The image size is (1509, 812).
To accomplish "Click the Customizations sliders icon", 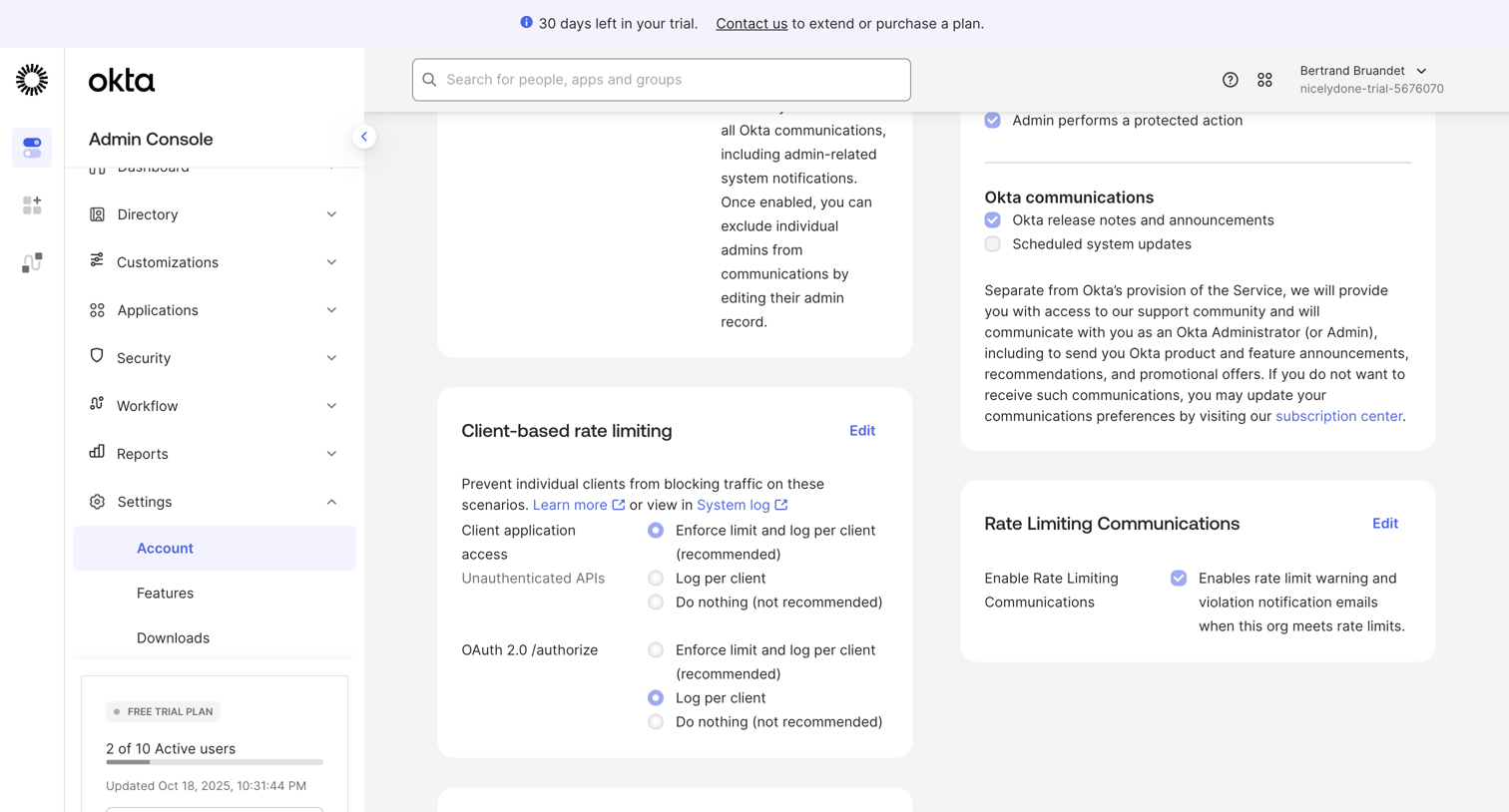I will click(x=97, y=260).
